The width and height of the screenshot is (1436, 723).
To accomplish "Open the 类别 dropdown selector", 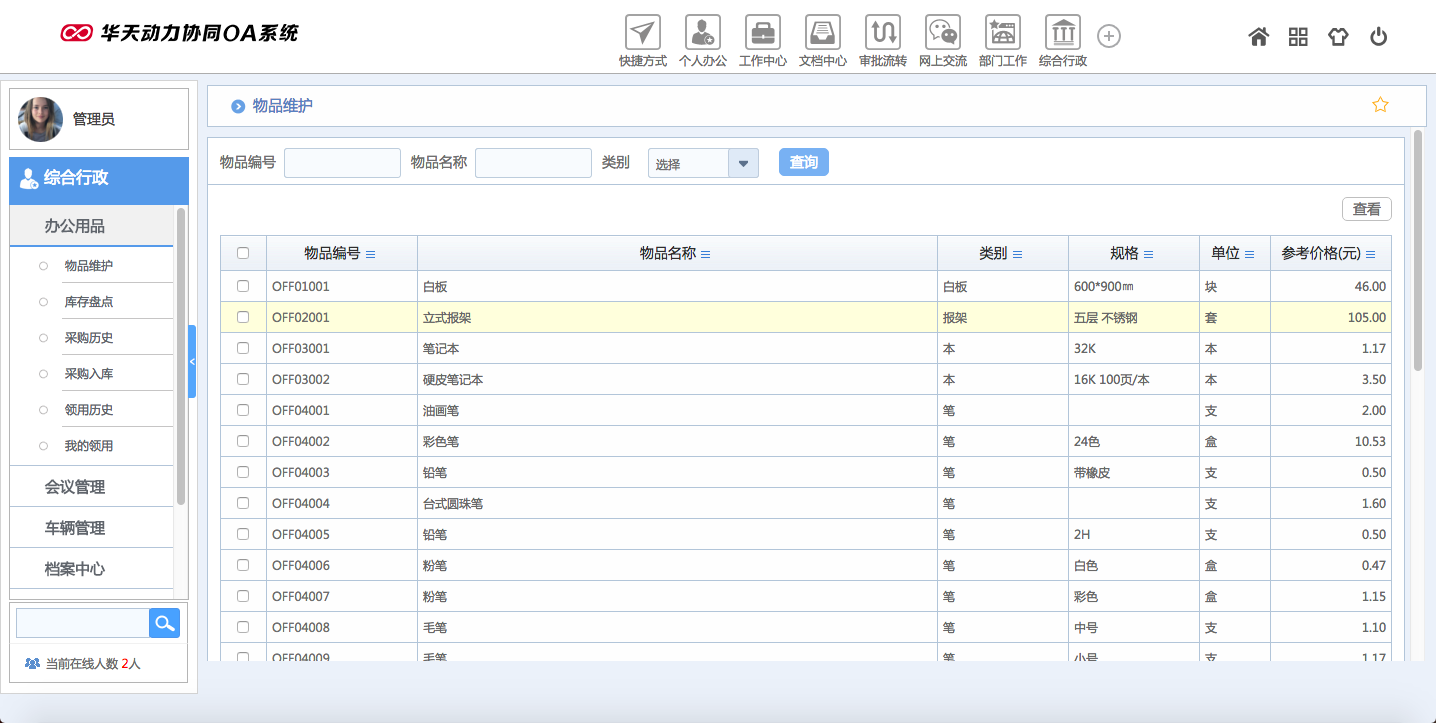I will point(742,163).
